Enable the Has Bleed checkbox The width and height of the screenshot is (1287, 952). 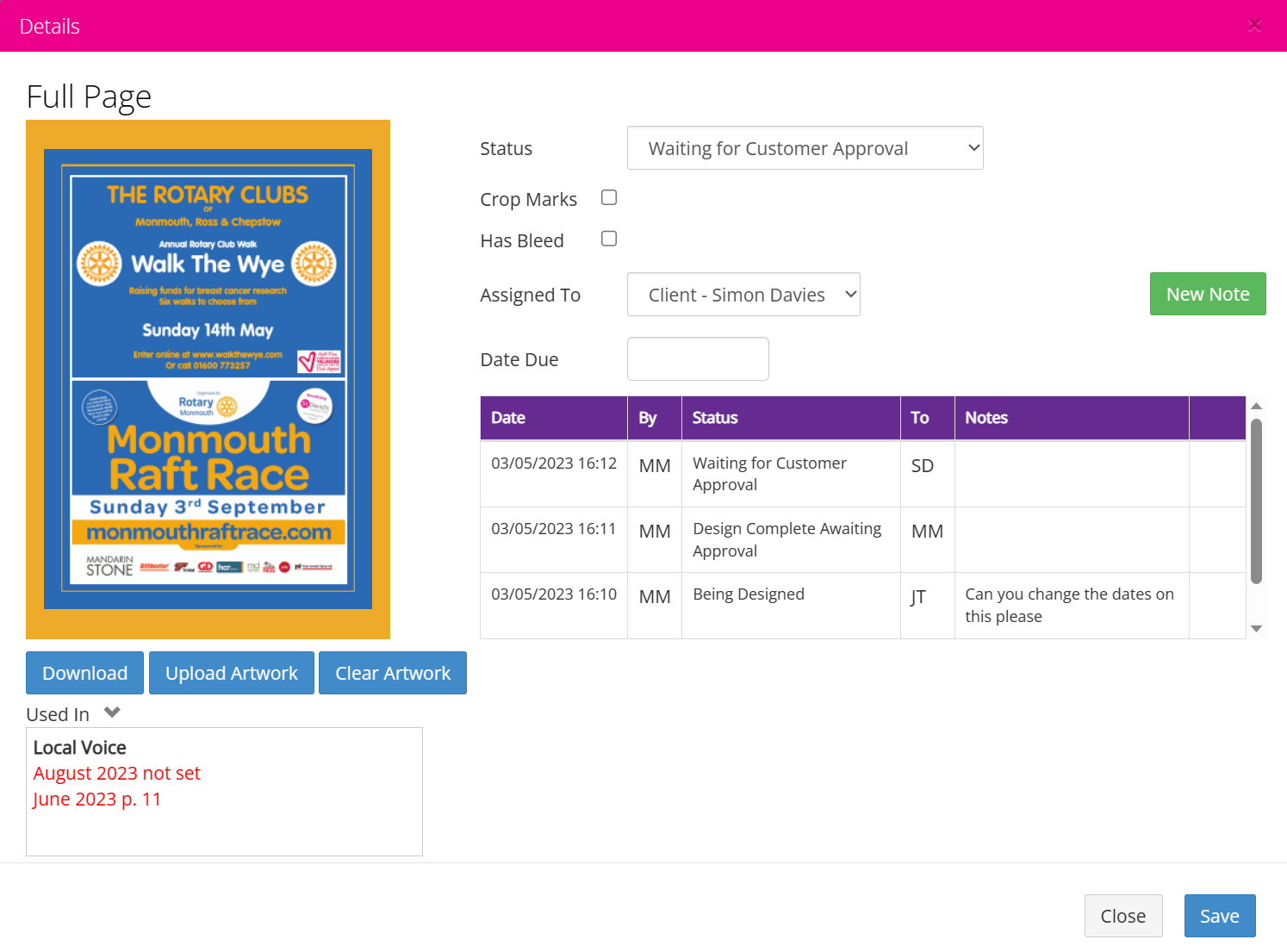(x=608, y=239)
